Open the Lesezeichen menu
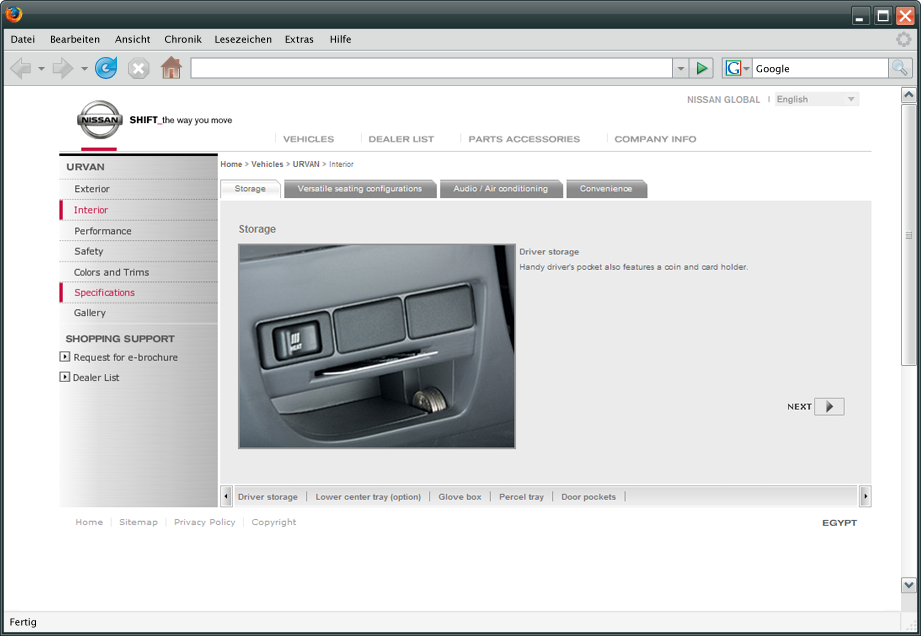Screen dimensions: 921x636 point(242,39)
